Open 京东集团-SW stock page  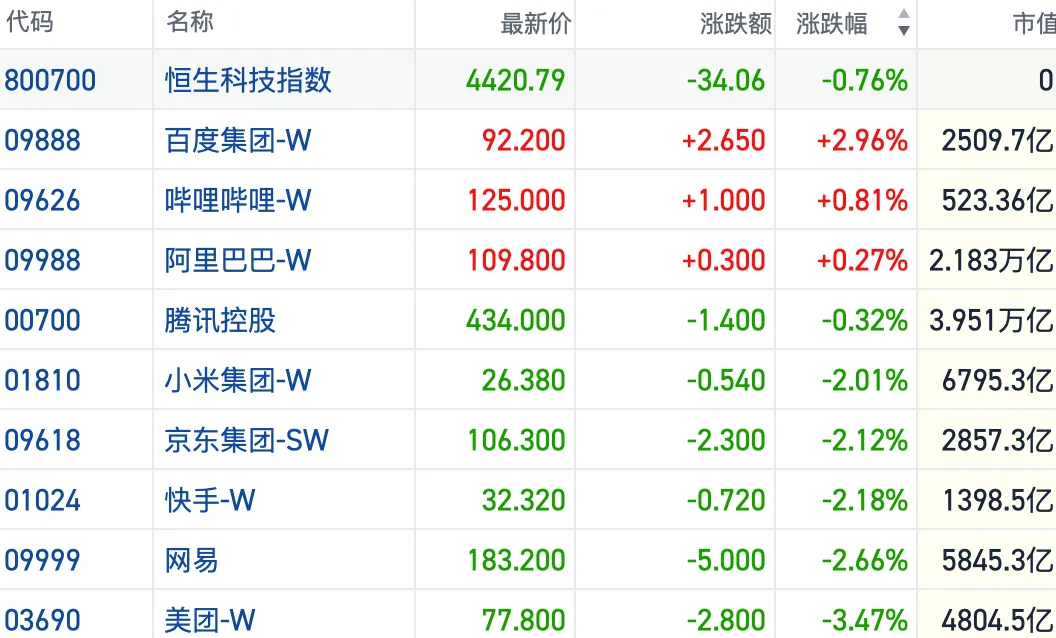(x=247, y=441)
